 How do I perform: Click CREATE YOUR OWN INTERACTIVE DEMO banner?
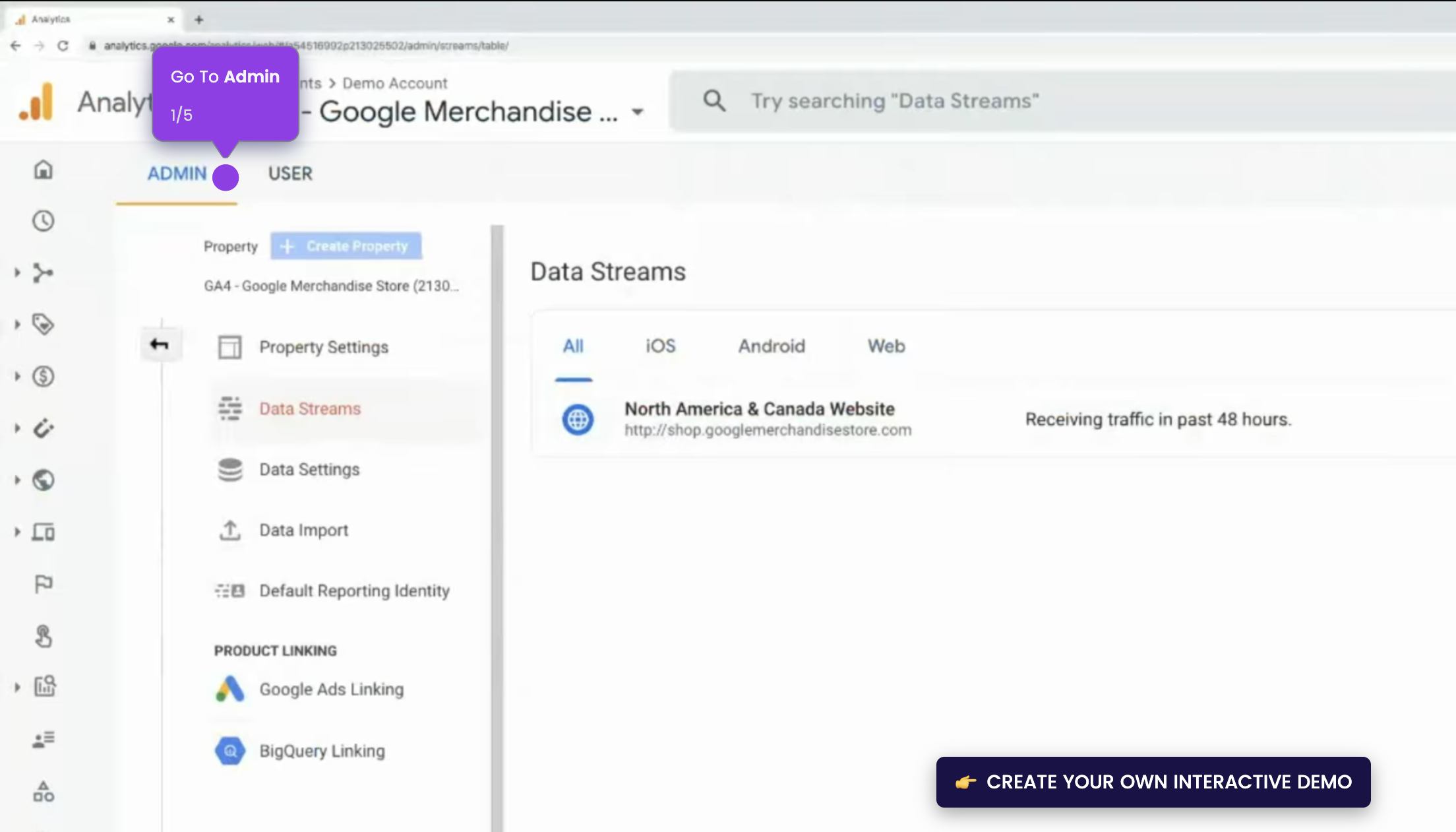[x=1153, y=782]
